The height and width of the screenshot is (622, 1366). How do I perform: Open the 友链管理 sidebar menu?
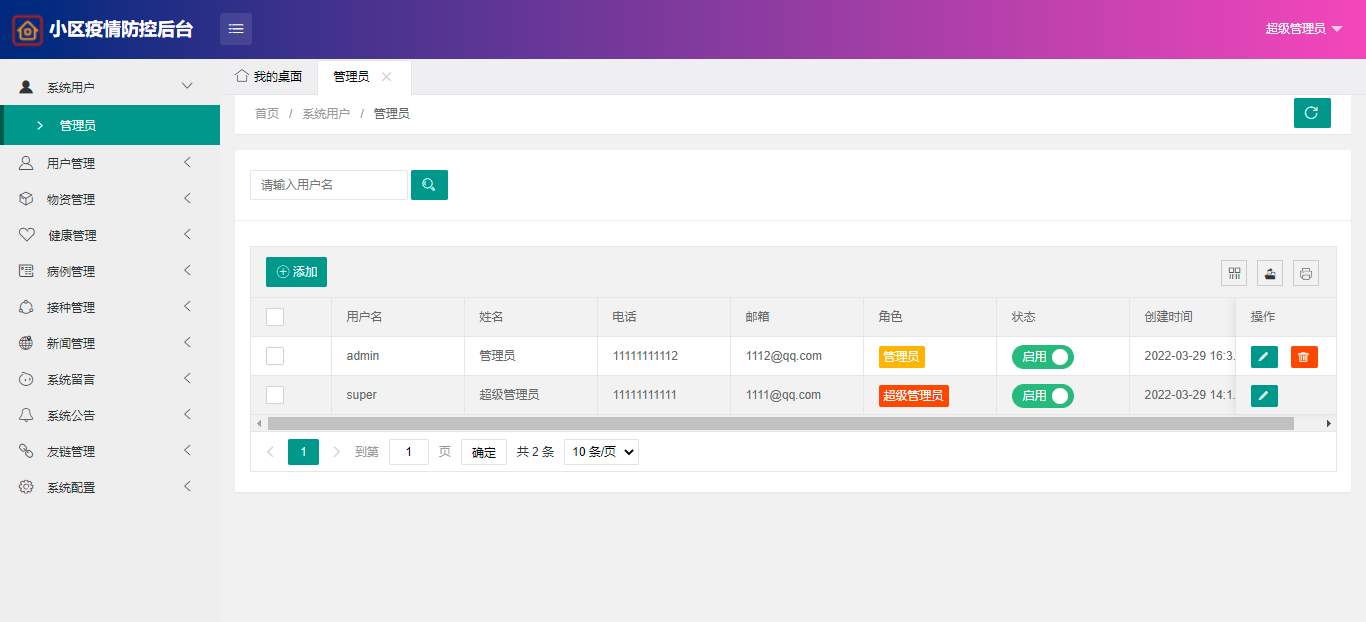[x=110, y=451]
